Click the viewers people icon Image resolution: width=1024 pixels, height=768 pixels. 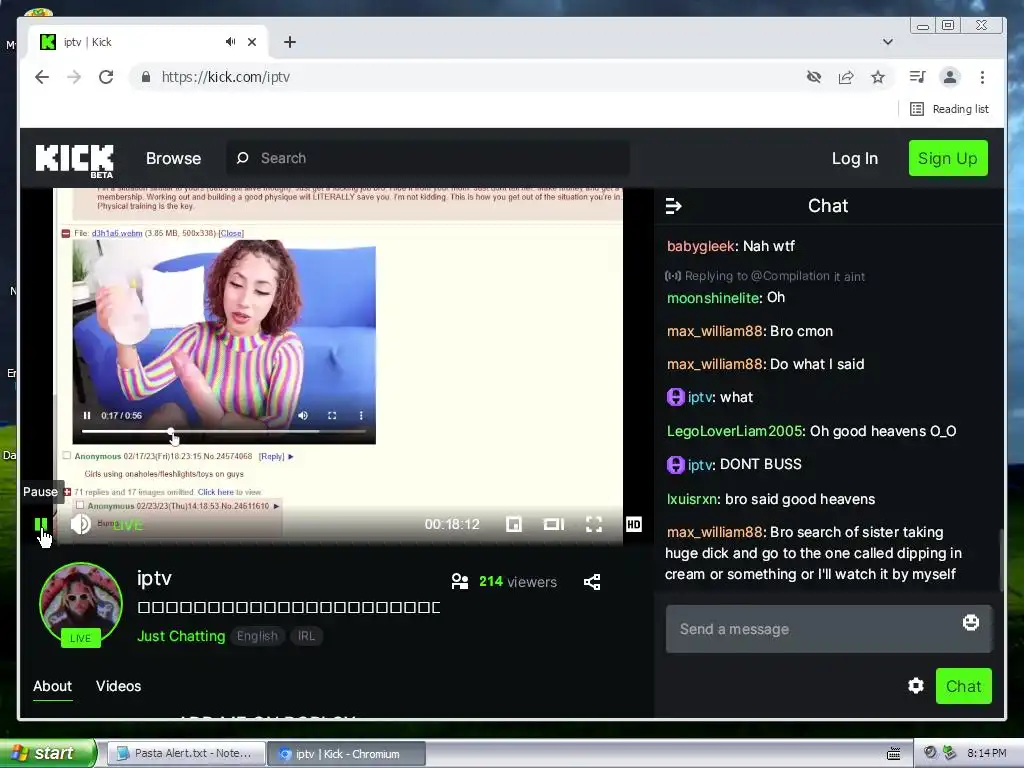pyautogui.click(x=460, y=581)
